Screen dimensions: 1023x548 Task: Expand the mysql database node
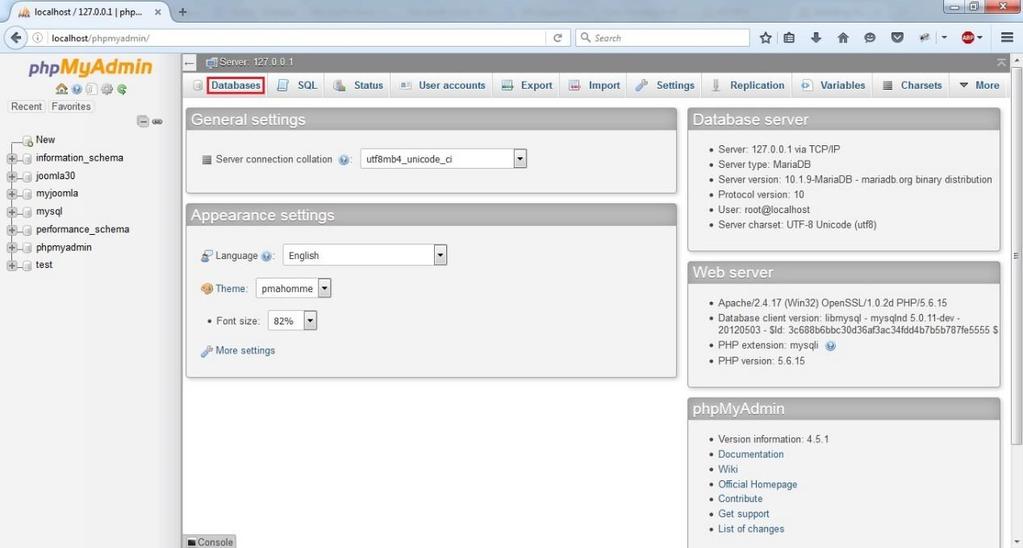coord(11,212)
